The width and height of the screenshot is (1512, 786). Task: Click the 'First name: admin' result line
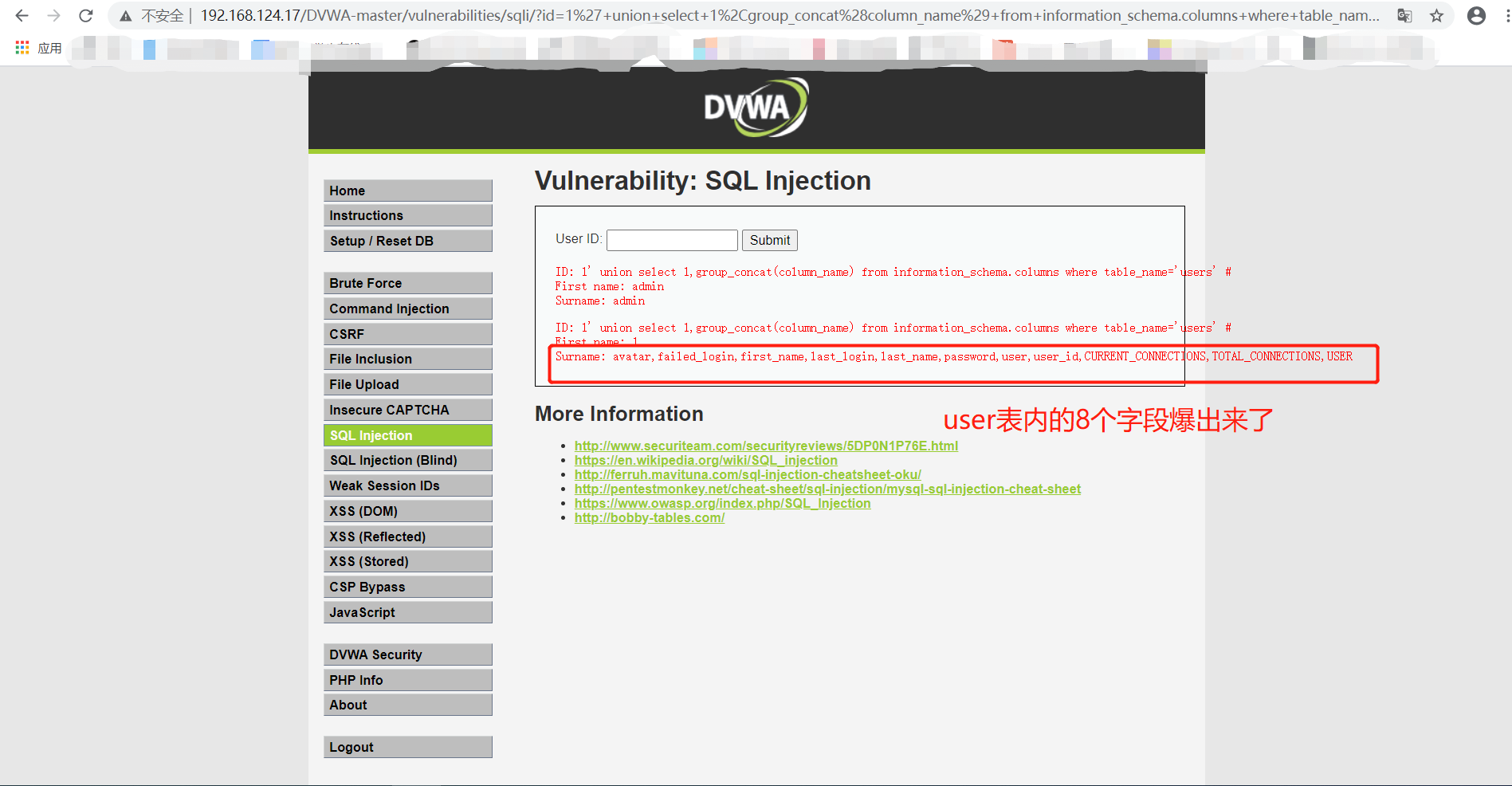click(610, 286)
